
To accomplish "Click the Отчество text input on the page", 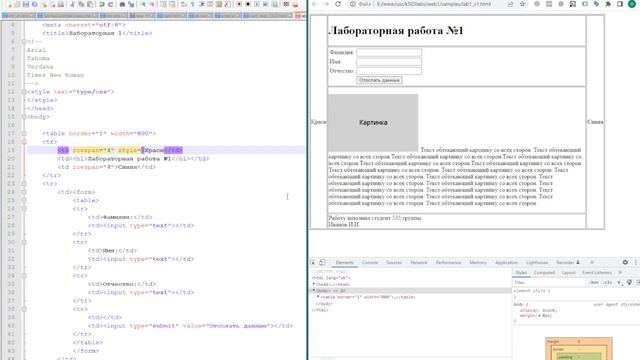I will (389, 71).
